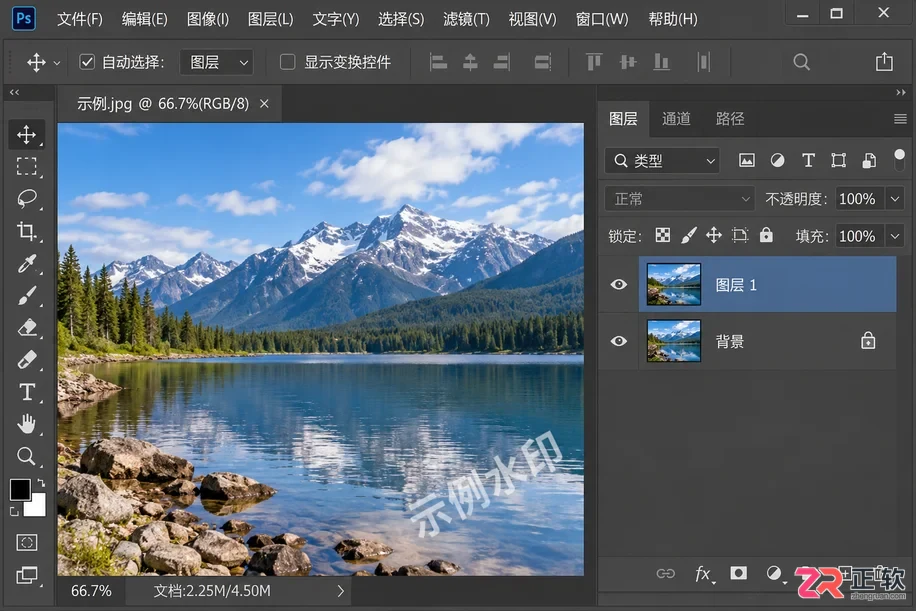Open 填充 slider dropdown arrow
The height and width of the screenshot is (611, 916).
[x=895, y=236]
